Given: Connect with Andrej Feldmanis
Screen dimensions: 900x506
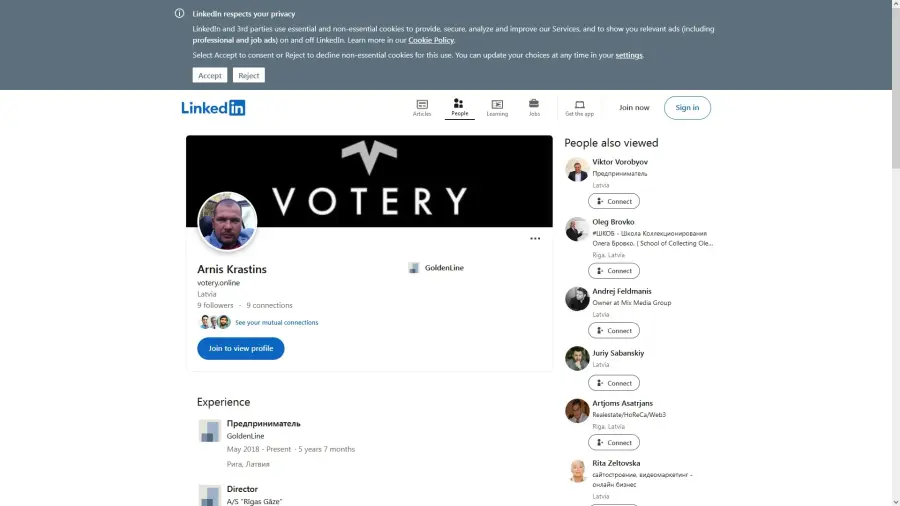Looking at the screenshot, I should tap(614, 330).
